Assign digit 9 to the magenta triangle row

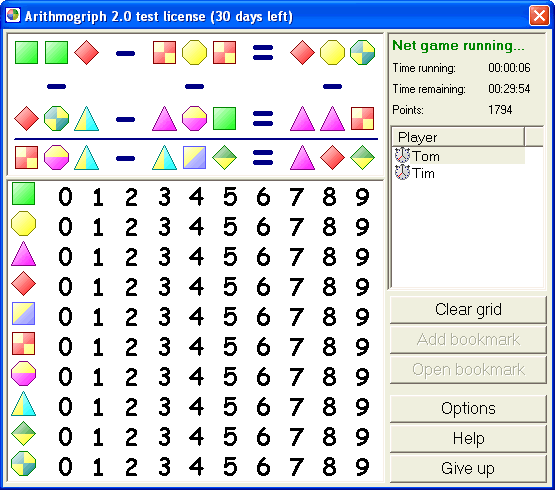tap(362, 257)
